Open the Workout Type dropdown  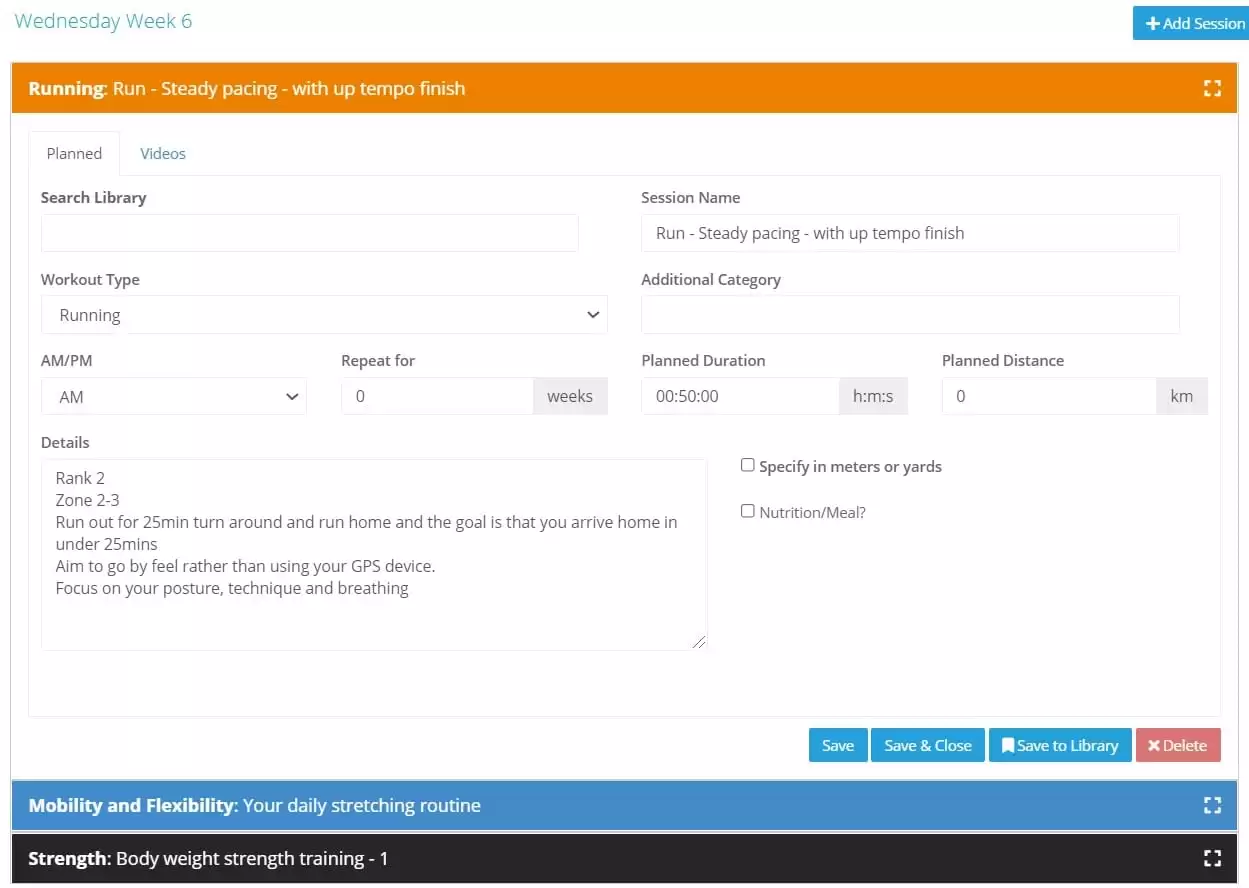tap(324, 315)
